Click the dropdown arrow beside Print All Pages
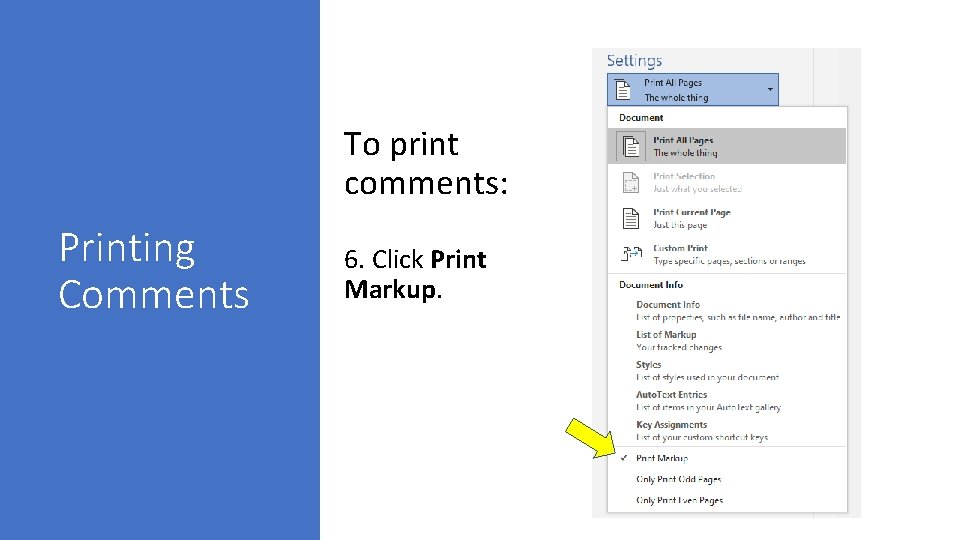 click(x=770, y=89)
